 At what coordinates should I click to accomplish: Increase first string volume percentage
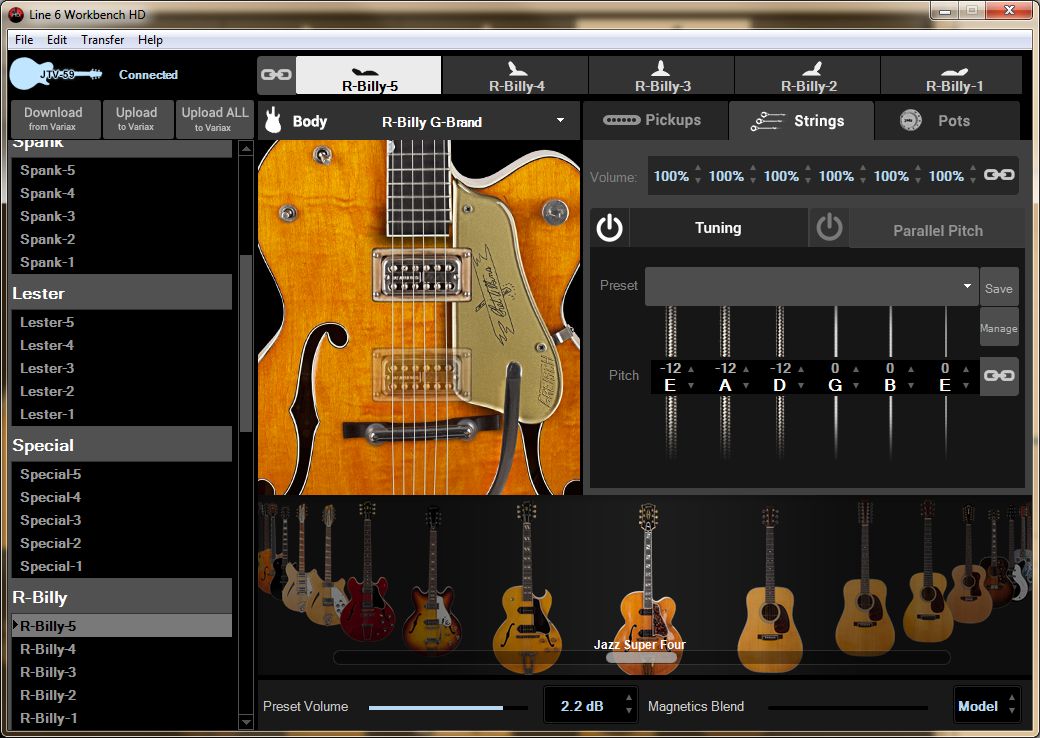[698, 169]
